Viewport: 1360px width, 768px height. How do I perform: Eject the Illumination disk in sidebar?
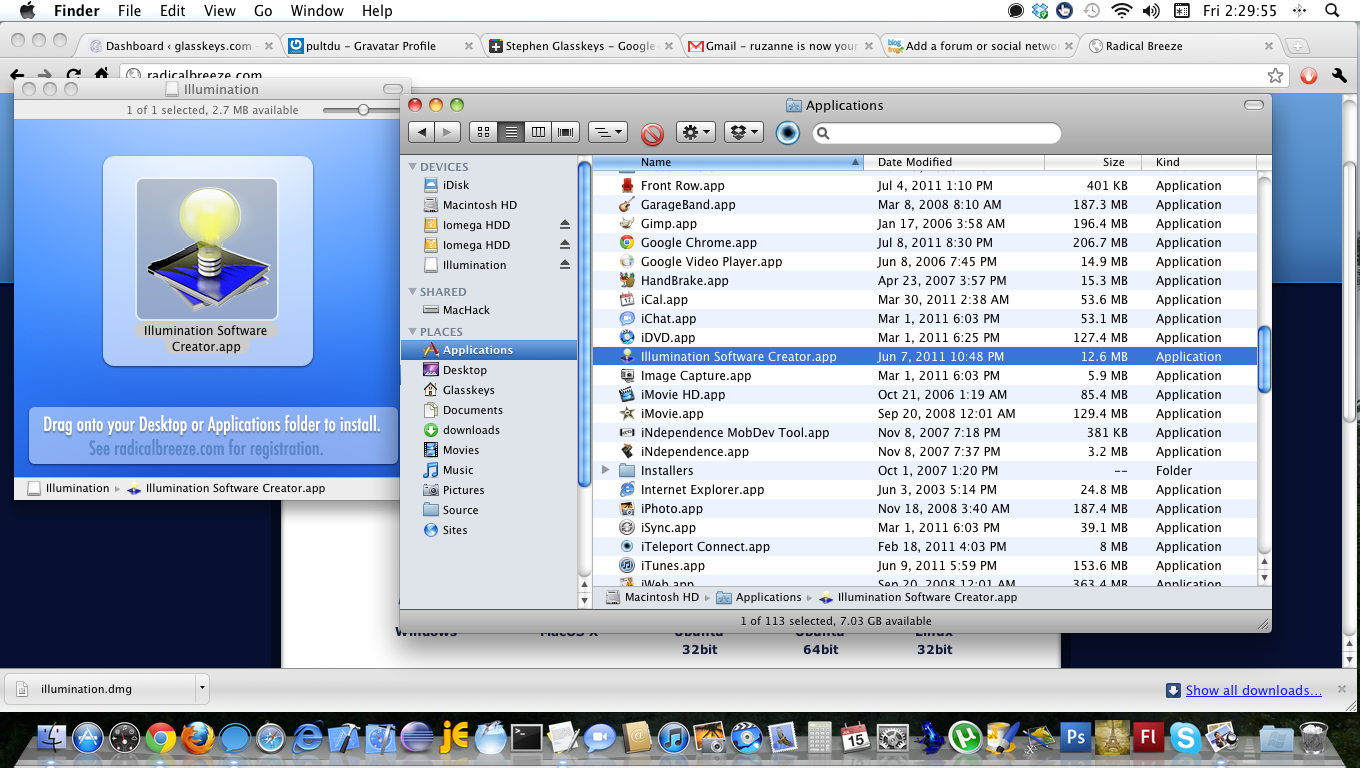pyautogui.click(x=565, y=265)
